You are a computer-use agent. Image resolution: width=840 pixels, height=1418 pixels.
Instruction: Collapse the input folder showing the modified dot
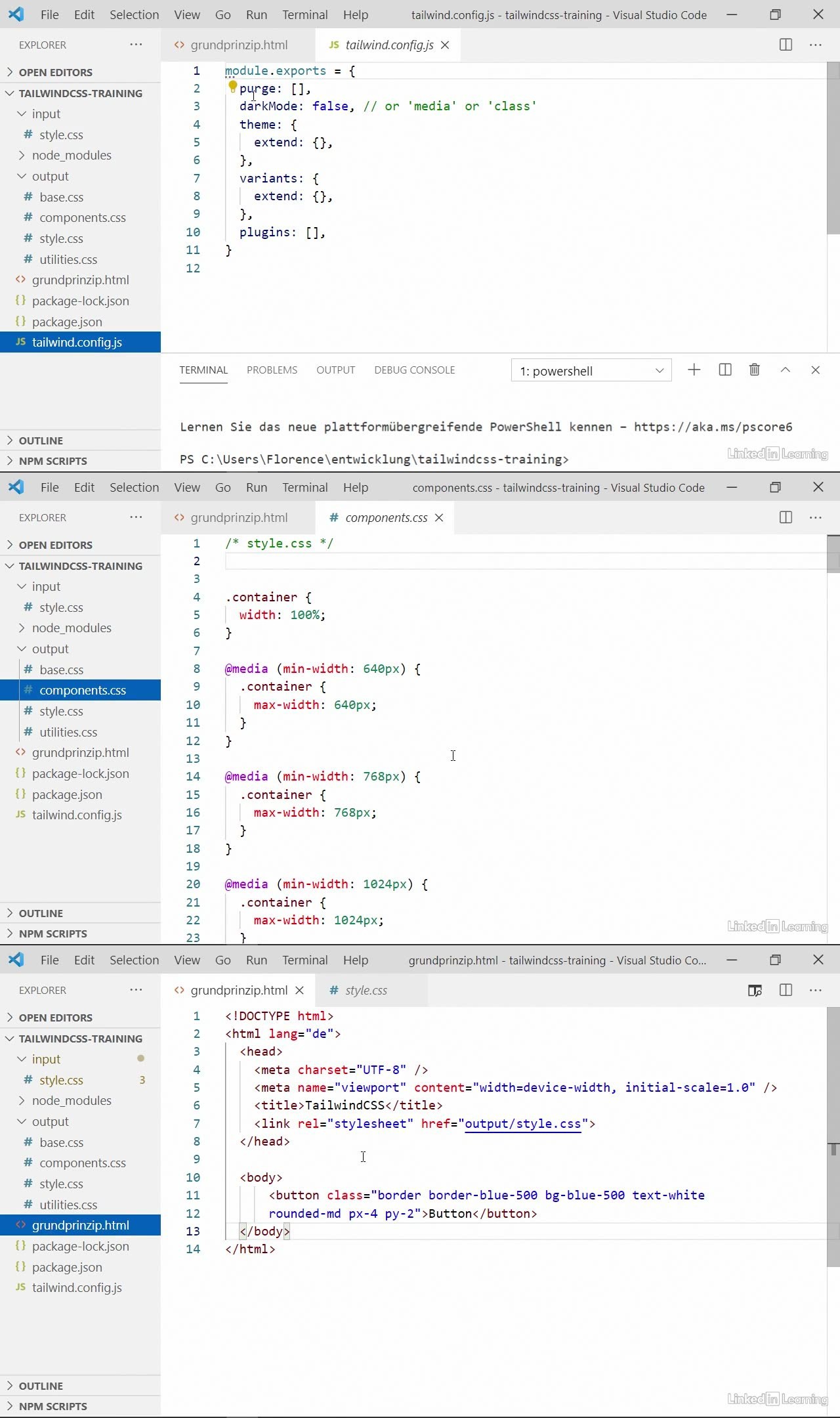point(46,1060)
